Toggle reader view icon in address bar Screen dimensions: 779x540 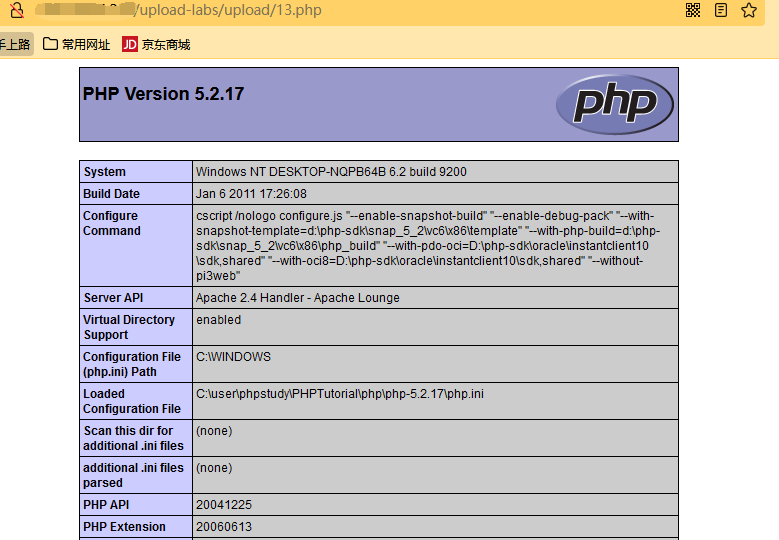[x=721, y=11]
